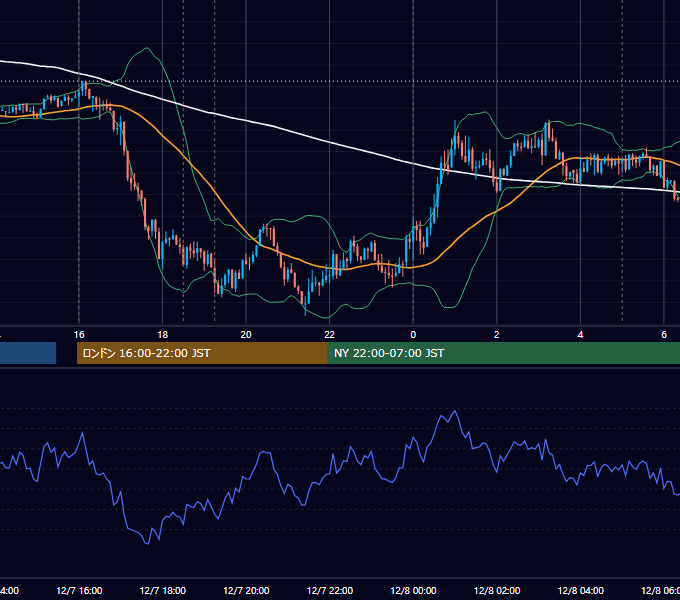
Task: Click the 12/7 18:00 time label
Action: 163,590
